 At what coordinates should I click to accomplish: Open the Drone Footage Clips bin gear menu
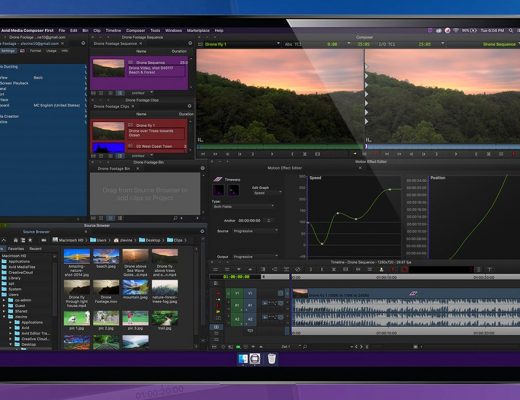(x=189, y=106)
